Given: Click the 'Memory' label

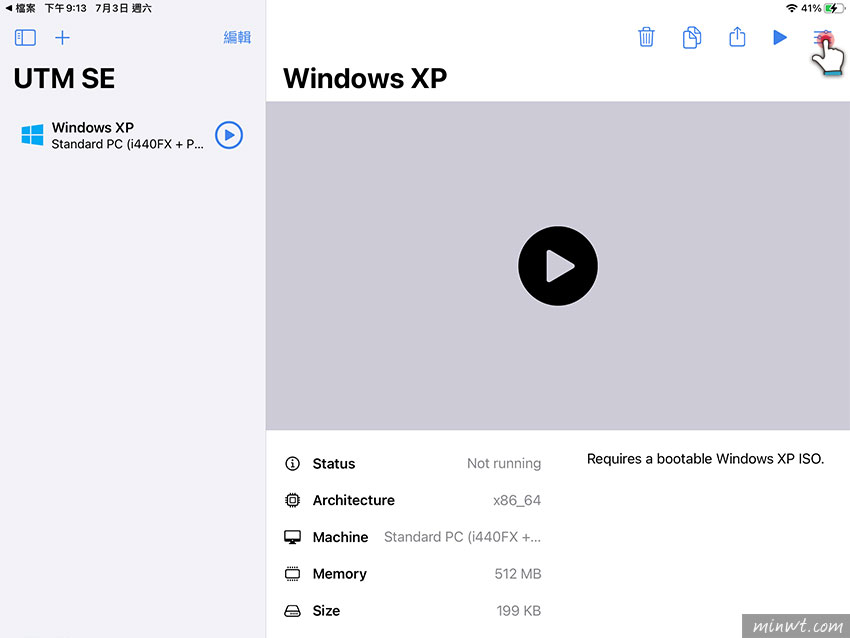Looking at the screenshot, I should (x=339, y=574).
